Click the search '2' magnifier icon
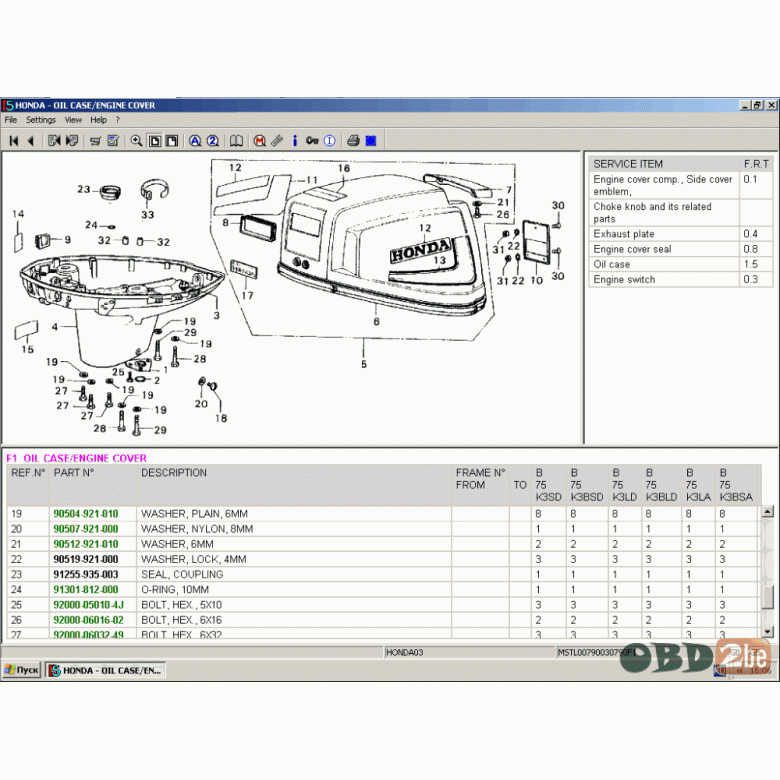This screenshot has height=780, width=780. tap(213, 141)
